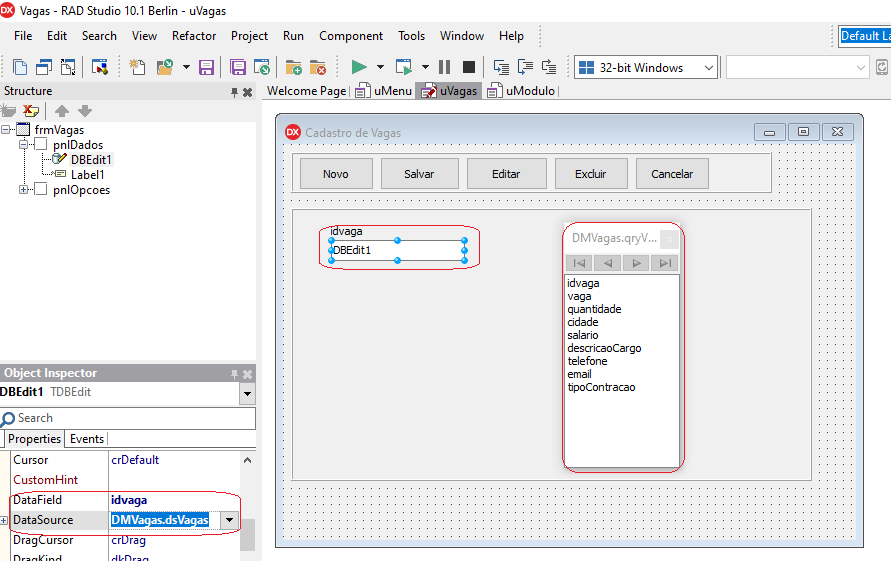Click the Salvar button on the form

[x=419, y=174]
